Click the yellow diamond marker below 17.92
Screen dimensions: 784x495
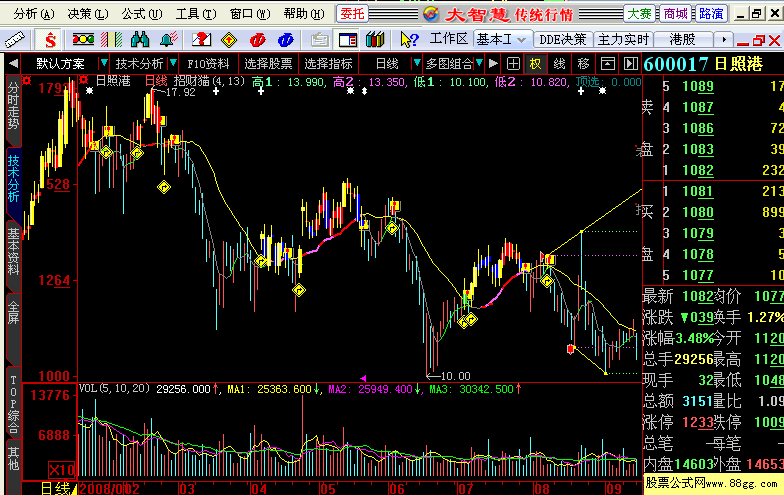[x=164, y=187]
